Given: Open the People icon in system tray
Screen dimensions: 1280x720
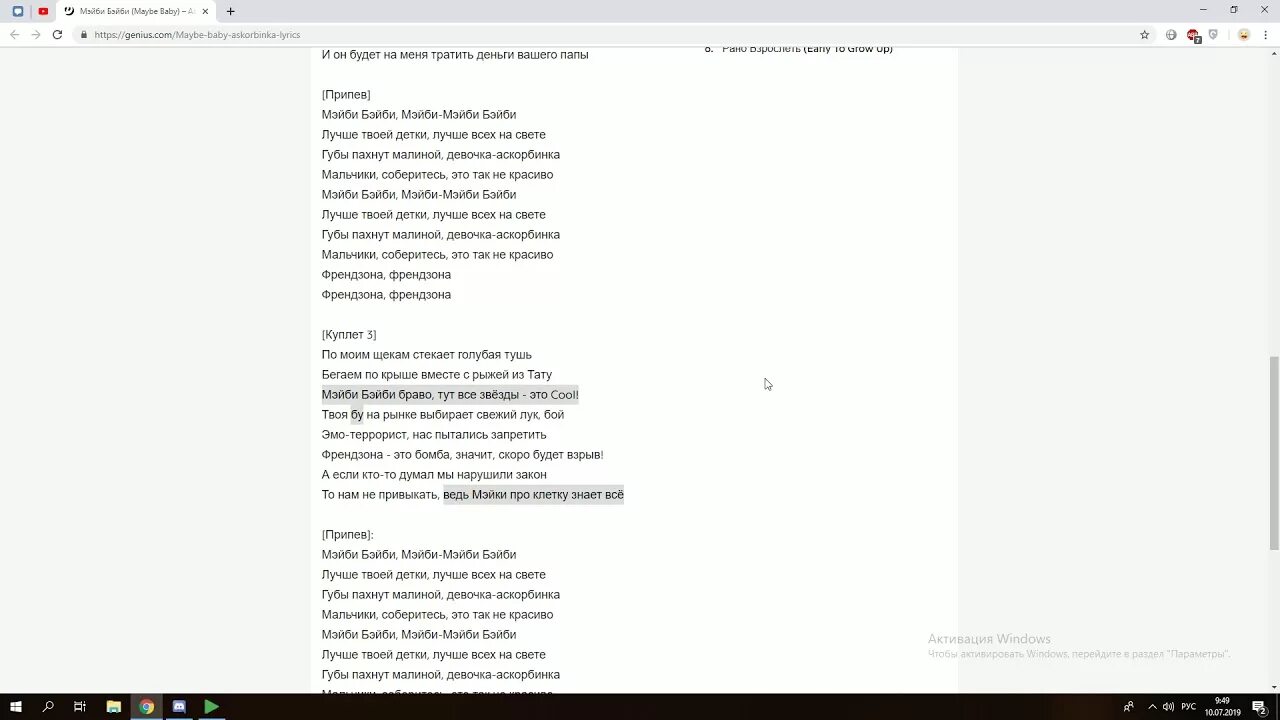Looking at the screenshot, I should point(1129,706).
